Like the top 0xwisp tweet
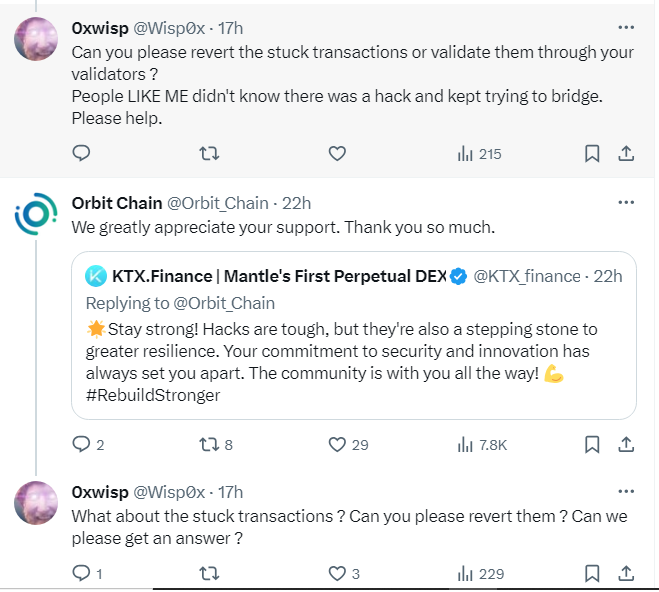The image size is (659, 592). pos(337,154)
